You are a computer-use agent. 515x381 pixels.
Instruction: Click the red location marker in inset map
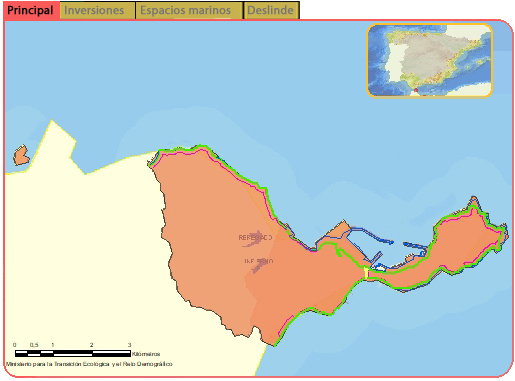click(x=416, y=90)
